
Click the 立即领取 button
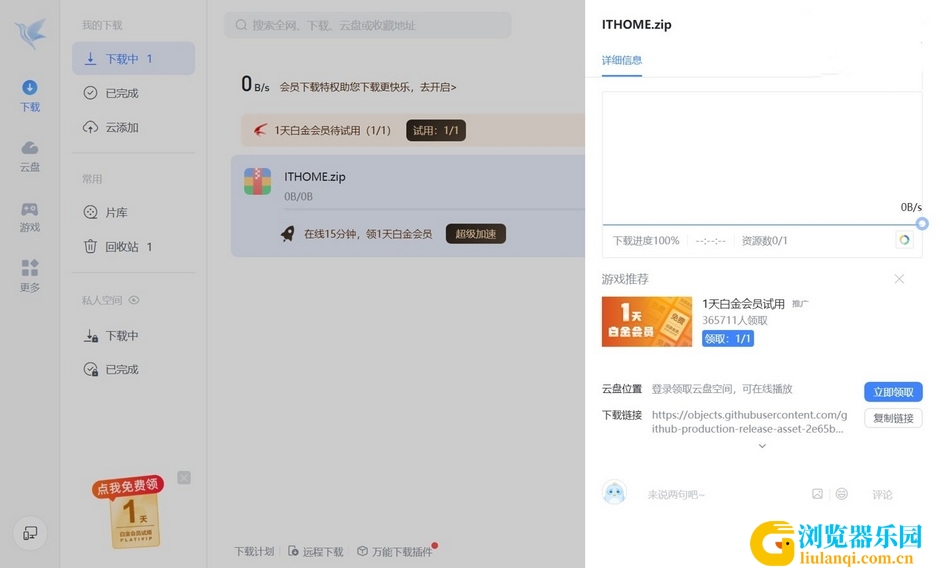893,392
